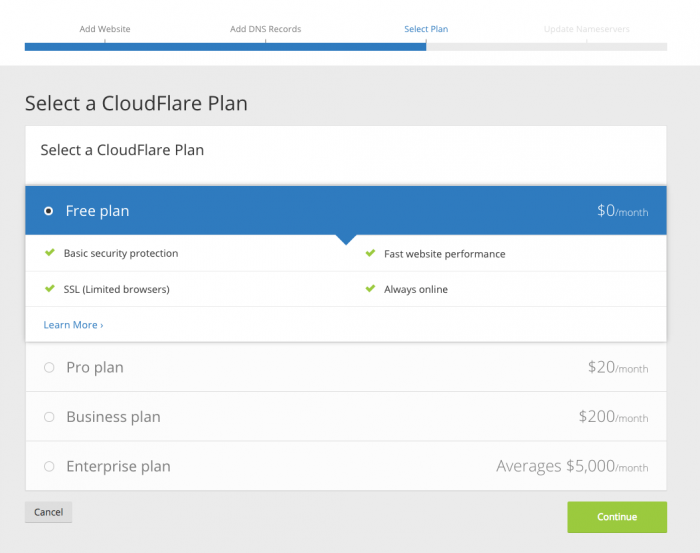
Task: Select the Free plan radio button
Action: tap(49, 211)
